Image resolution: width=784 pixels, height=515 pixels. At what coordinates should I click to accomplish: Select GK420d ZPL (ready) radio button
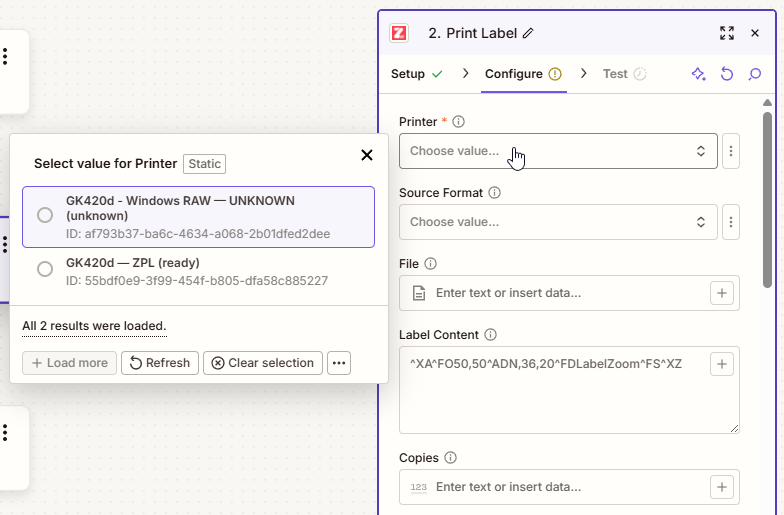[45, 269]
